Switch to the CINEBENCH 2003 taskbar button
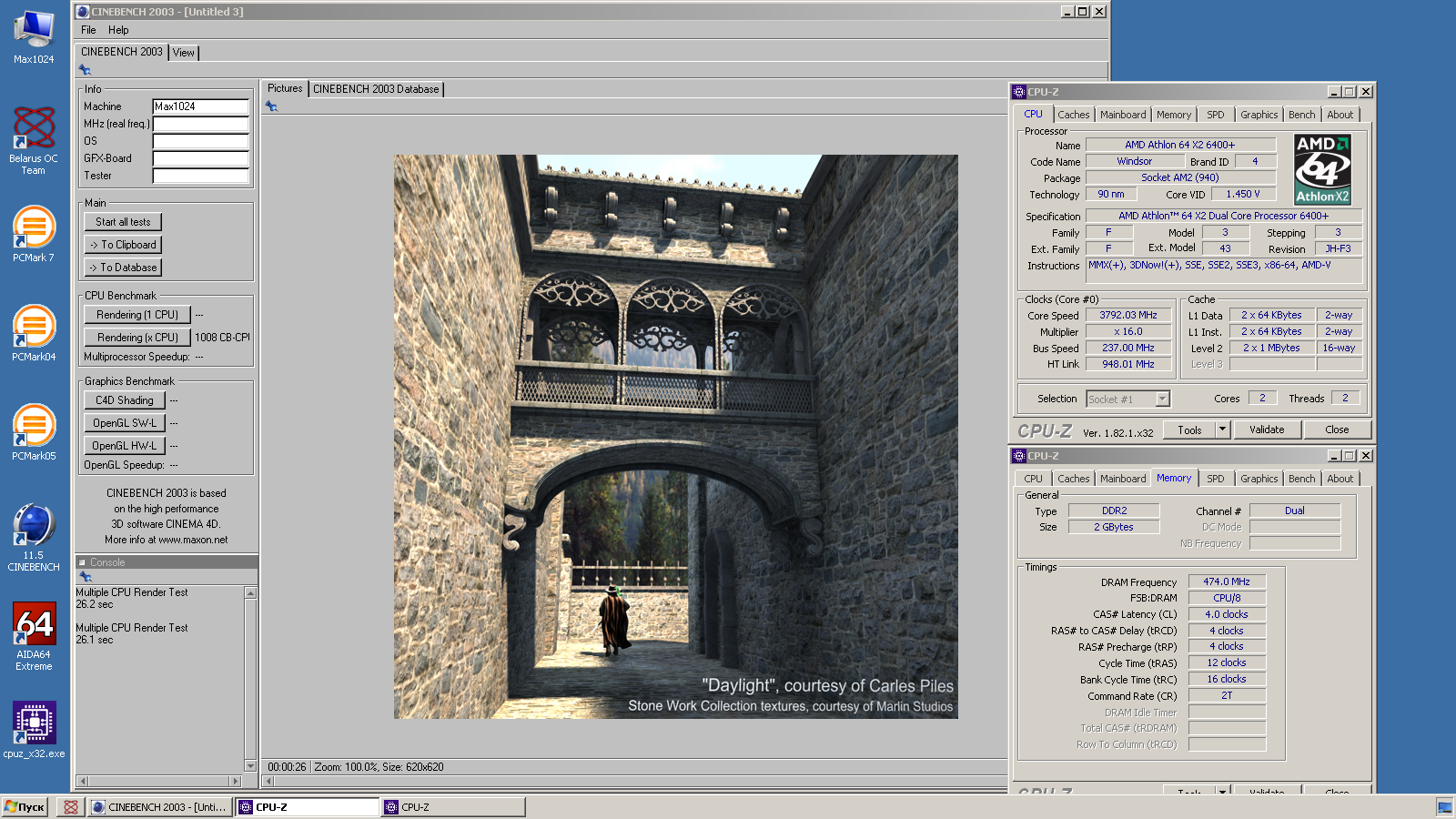This screenshot has height=819, width=1456. 159,807
